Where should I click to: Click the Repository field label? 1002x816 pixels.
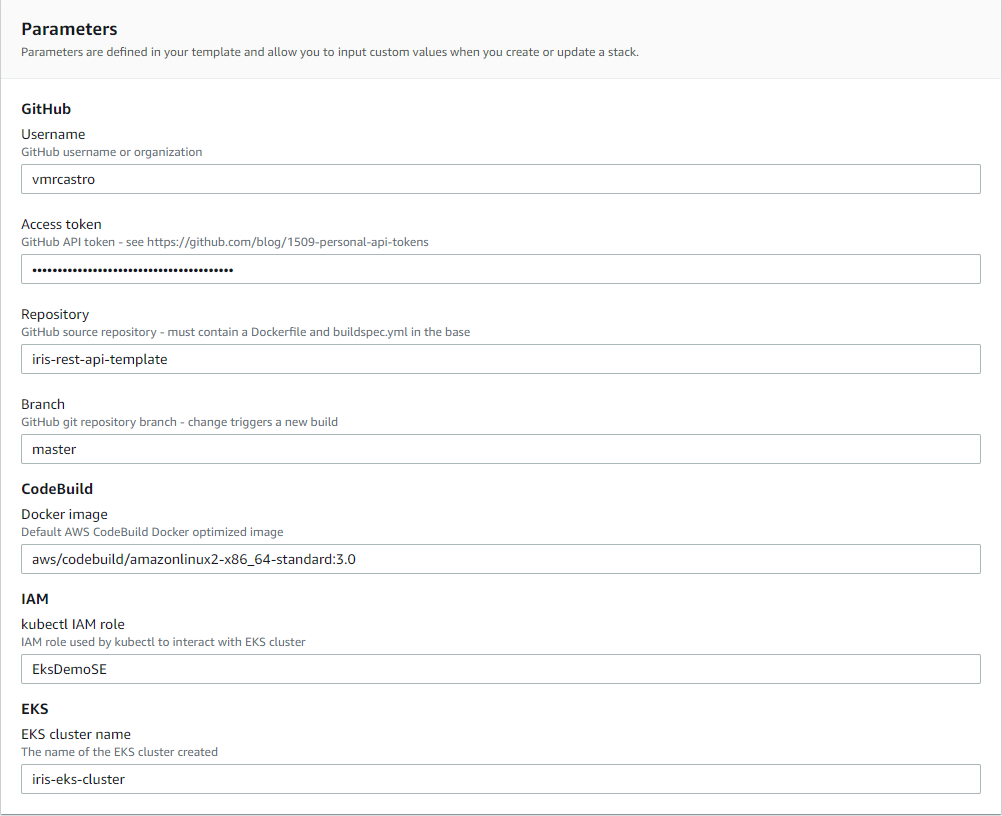coord(55,314)
